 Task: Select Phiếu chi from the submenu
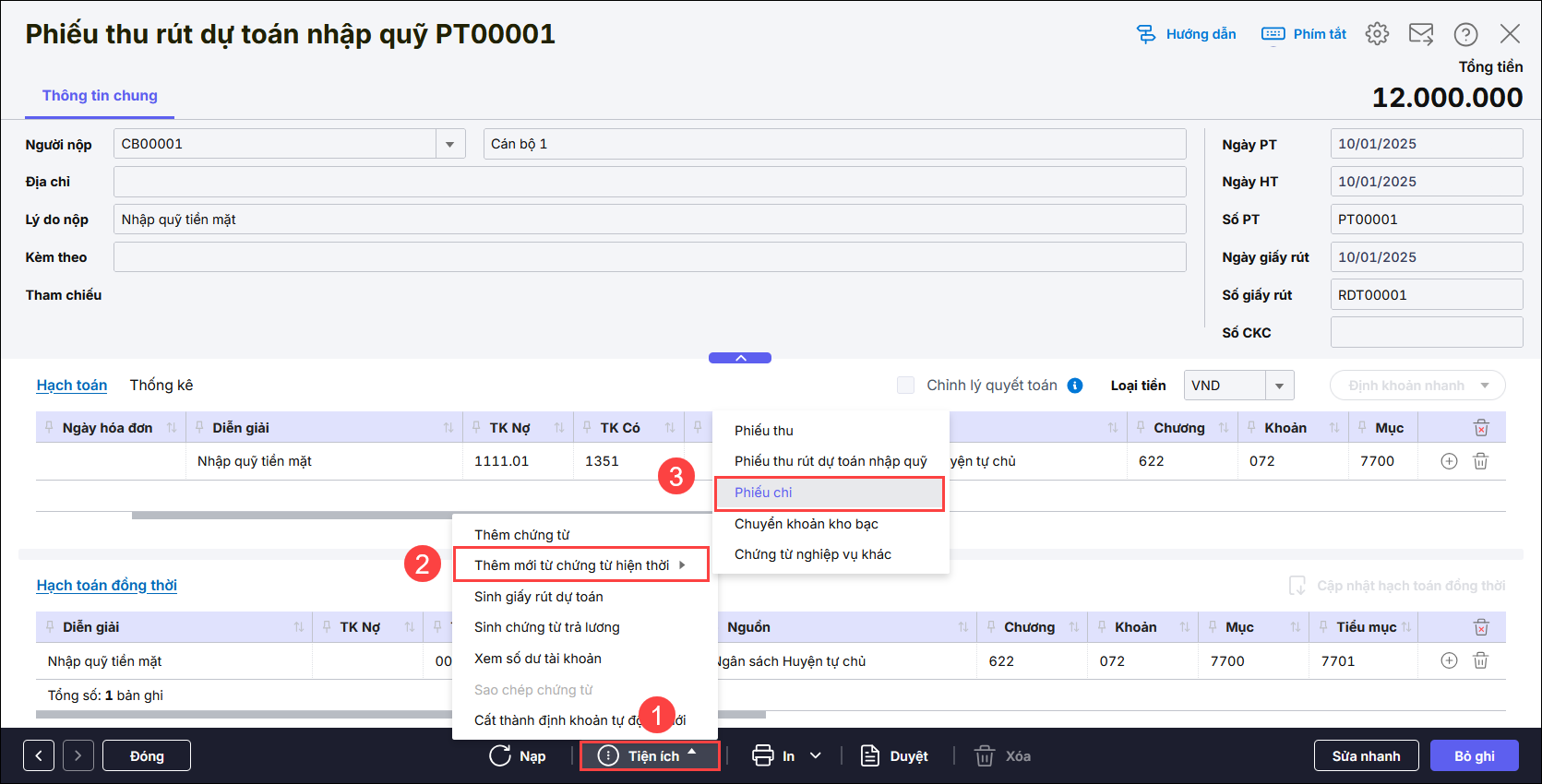(x=830, y=493)
